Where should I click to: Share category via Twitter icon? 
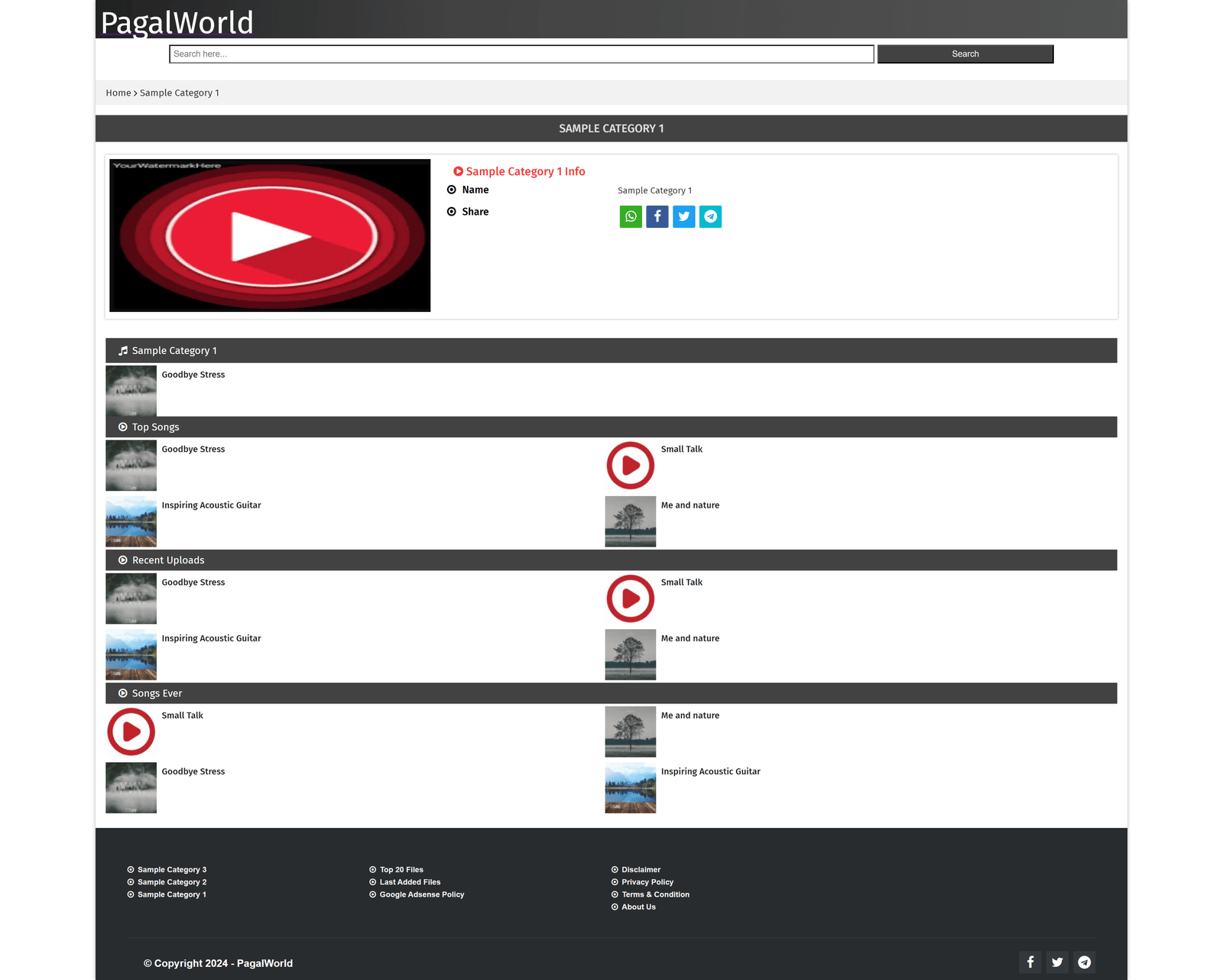click(x=684, y=217)
